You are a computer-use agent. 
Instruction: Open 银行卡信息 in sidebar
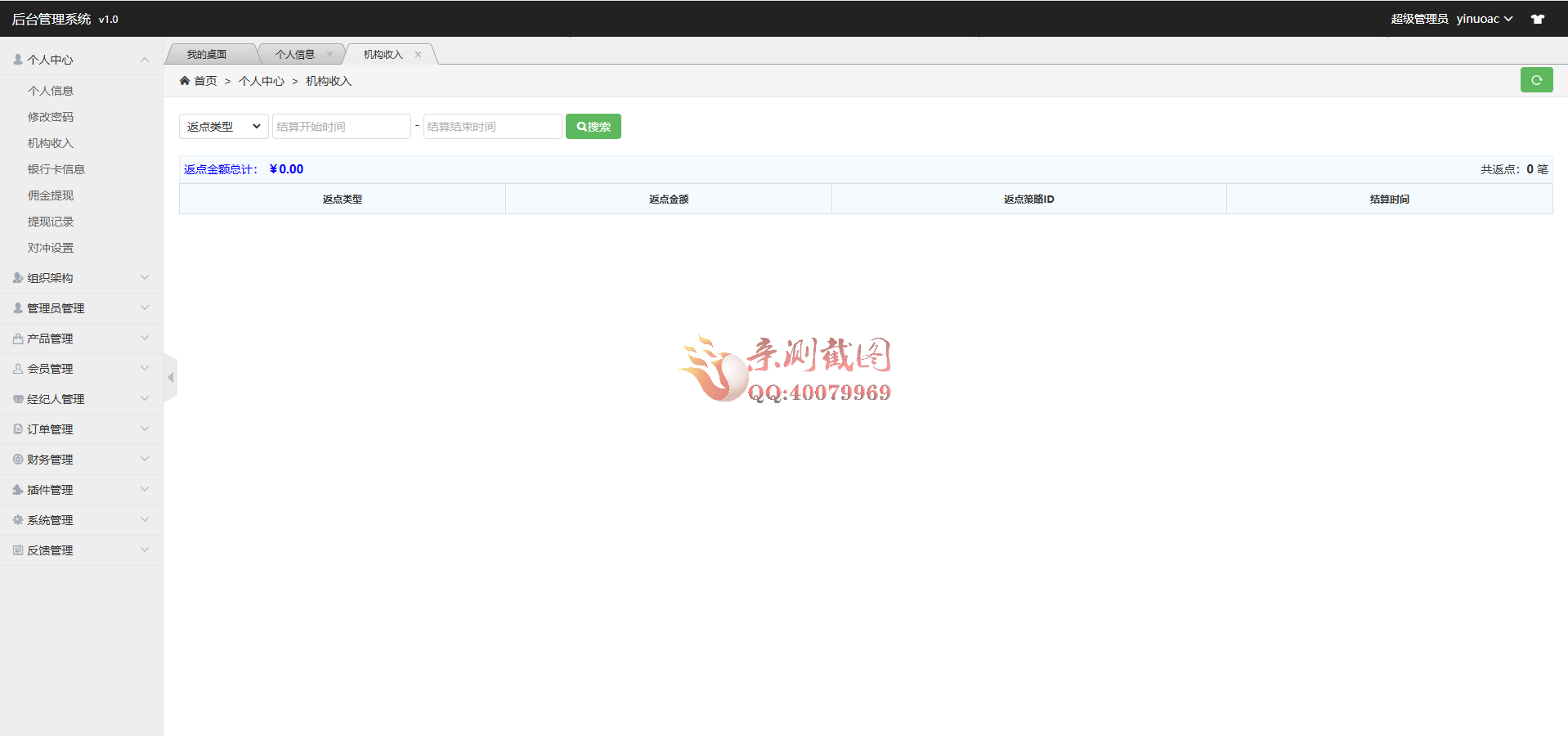point(56,169)
